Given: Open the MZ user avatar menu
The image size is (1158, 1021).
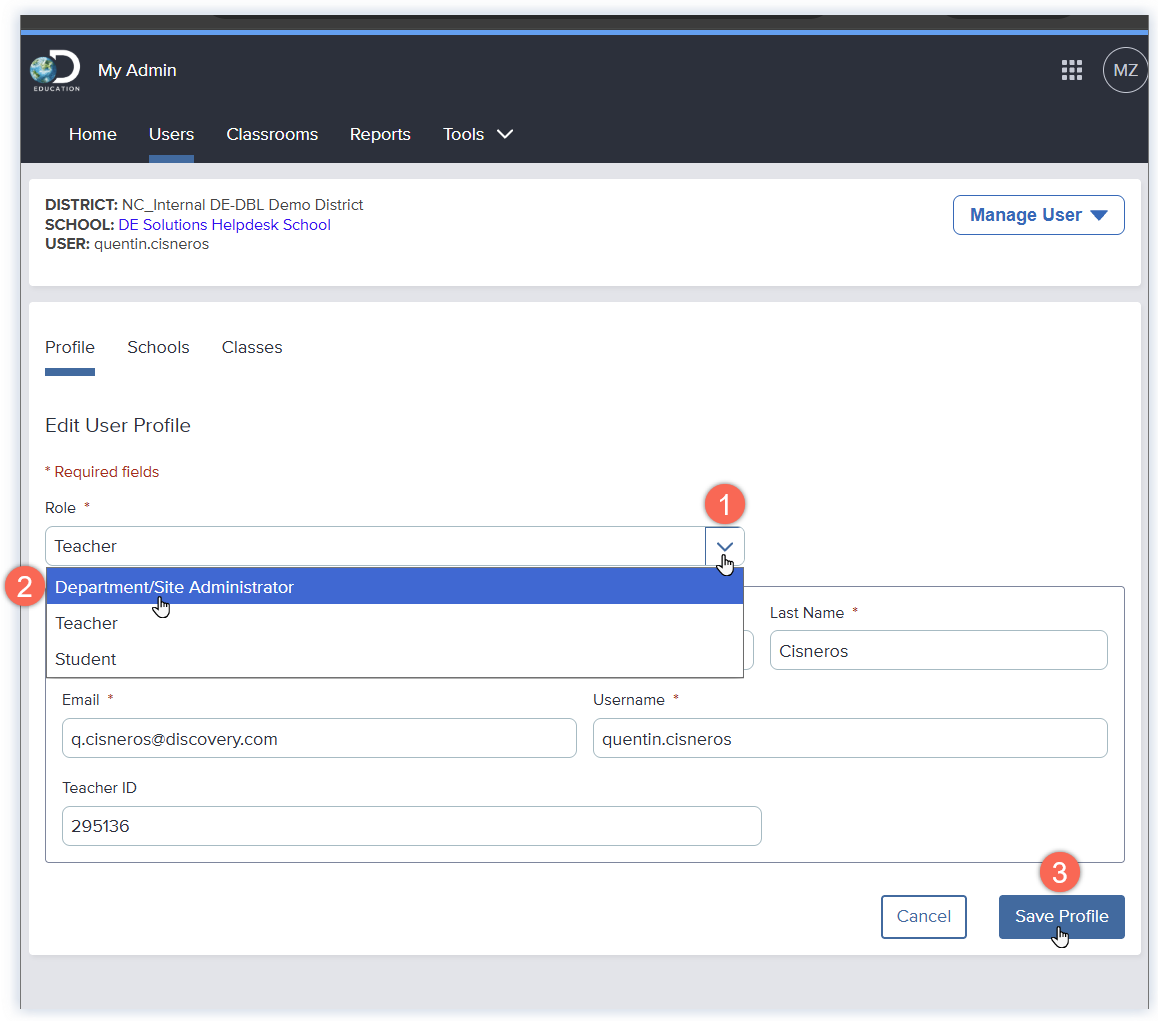Looking at the screenshot, I should [x=1125, y=71].
